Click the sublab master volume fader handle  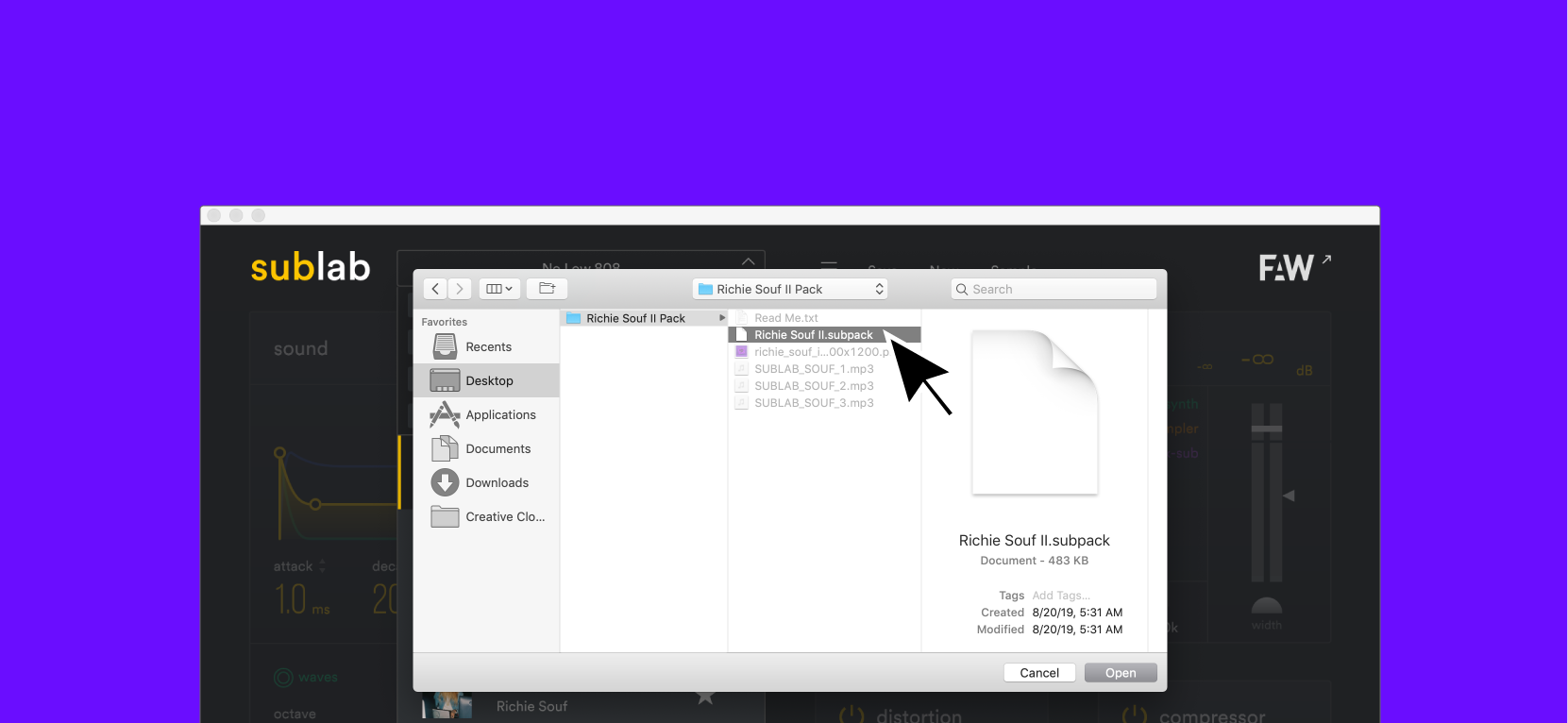1267,429
